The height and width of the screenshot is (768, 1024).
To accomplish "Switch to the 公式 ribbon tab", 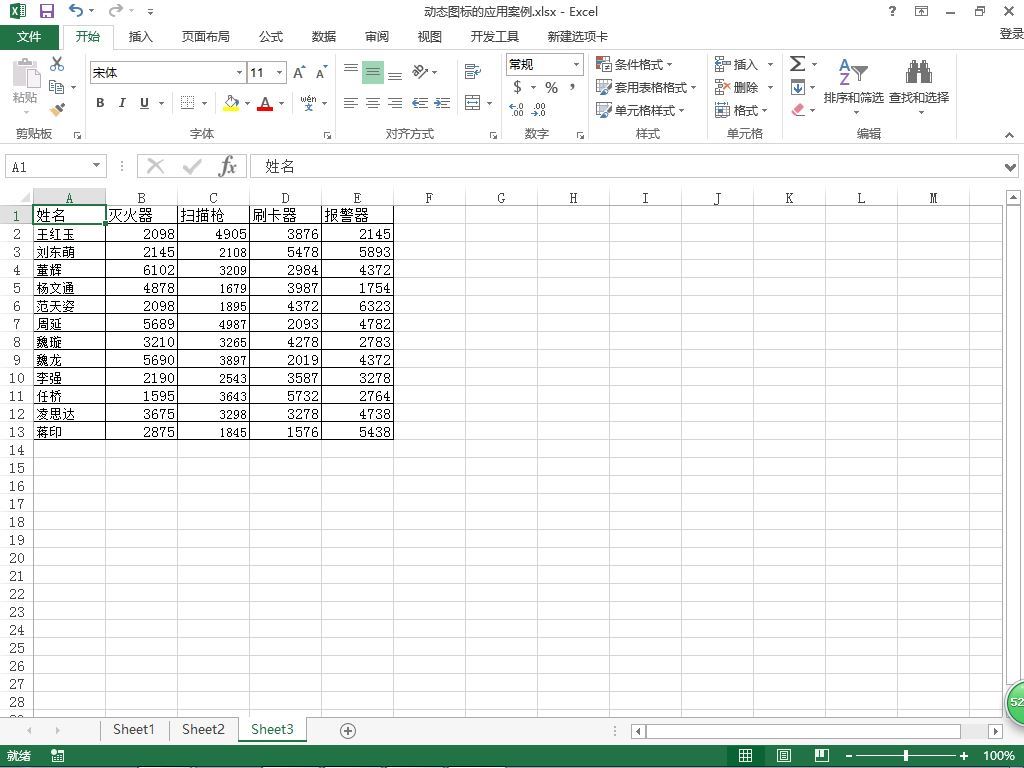I will [x=270, y=37].
